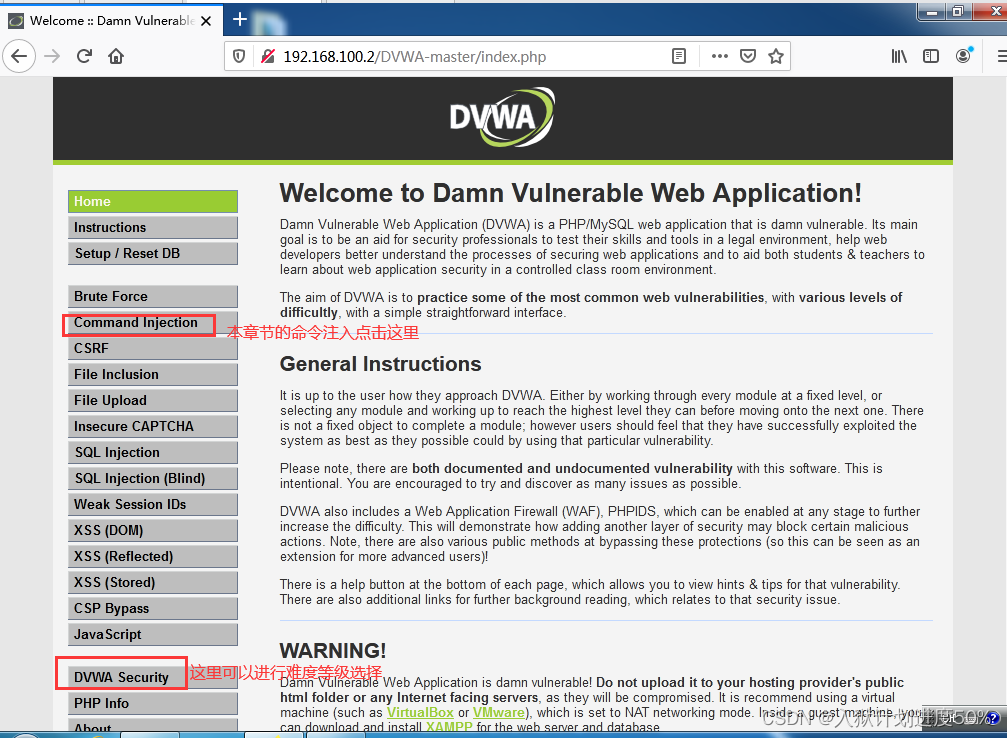This screenshot has width=1007, height=738.
Task: Save page to Pocket icon
Action: point(748,57)
